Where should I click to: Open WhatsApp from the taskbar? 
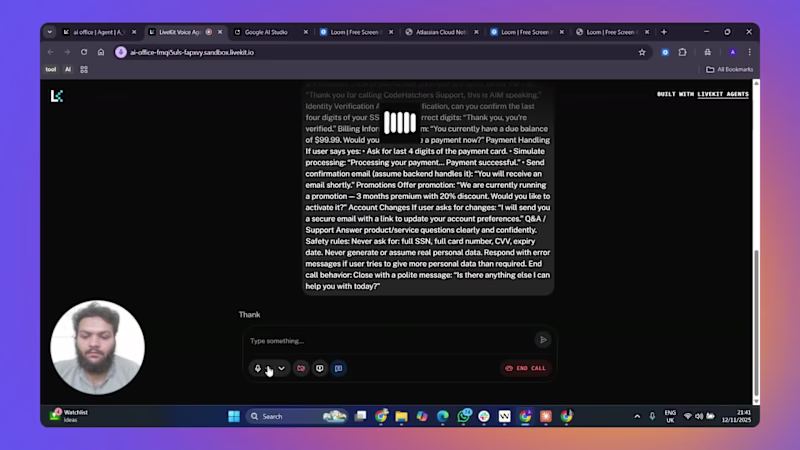pyautogui.click(x=464, y=416)
